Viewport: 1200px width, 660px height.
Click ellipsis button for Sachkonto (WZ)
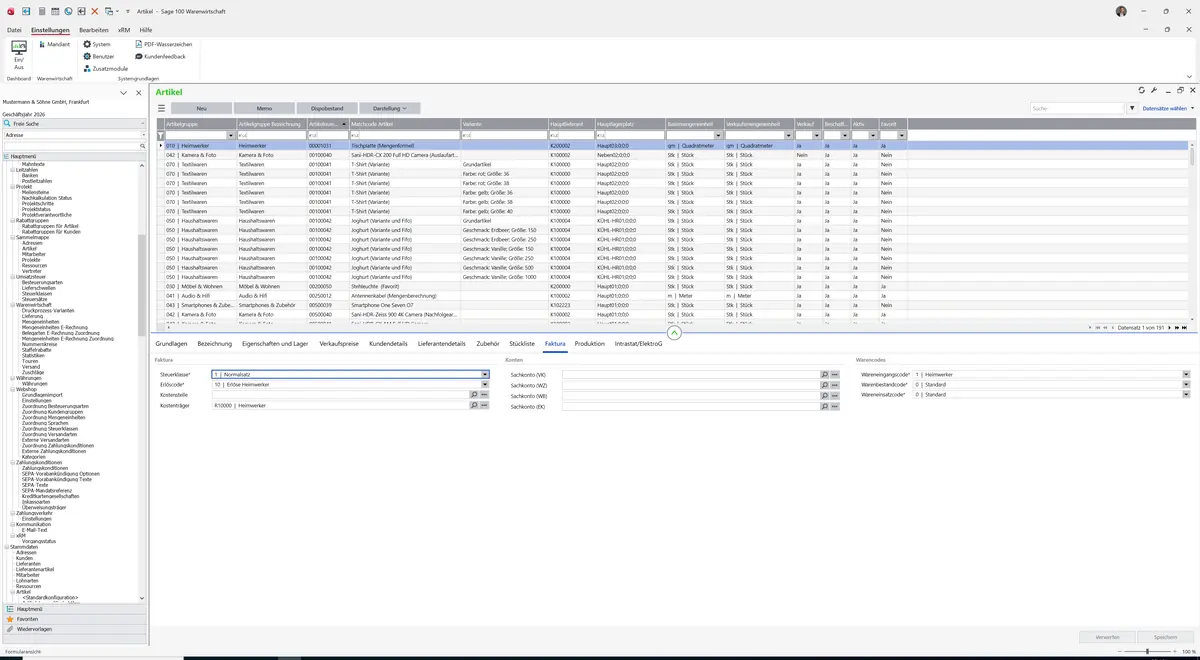pyautogui.click(x=835, y=385)
